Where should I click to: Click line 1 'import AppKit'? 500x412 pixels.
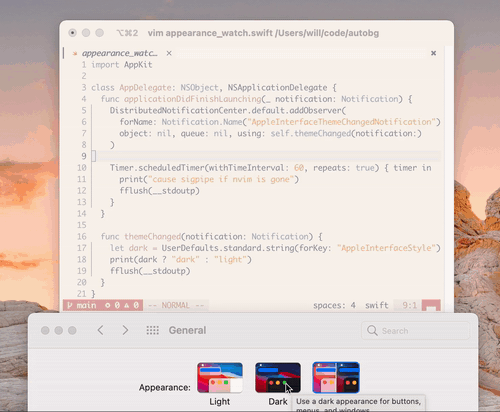122,65
